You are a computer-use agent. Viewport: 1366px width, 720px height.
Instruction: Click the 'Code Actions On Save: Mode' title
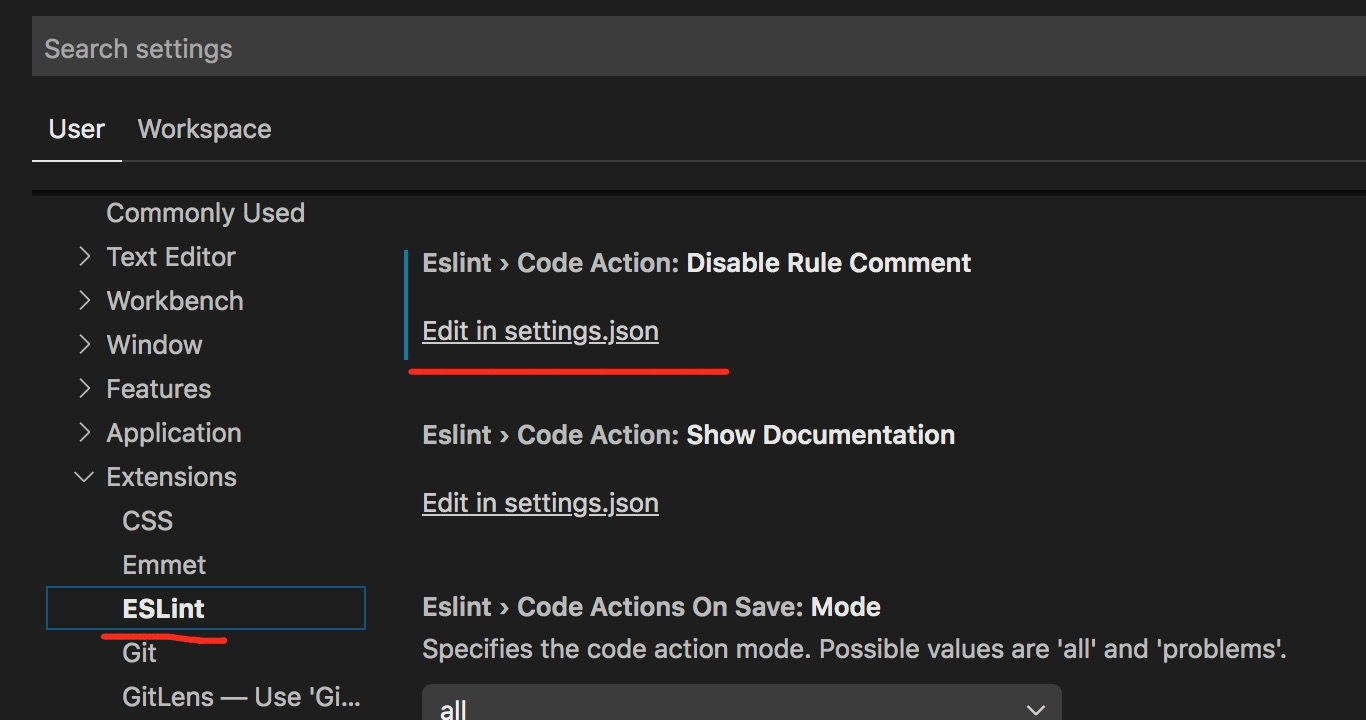point(651,607)
